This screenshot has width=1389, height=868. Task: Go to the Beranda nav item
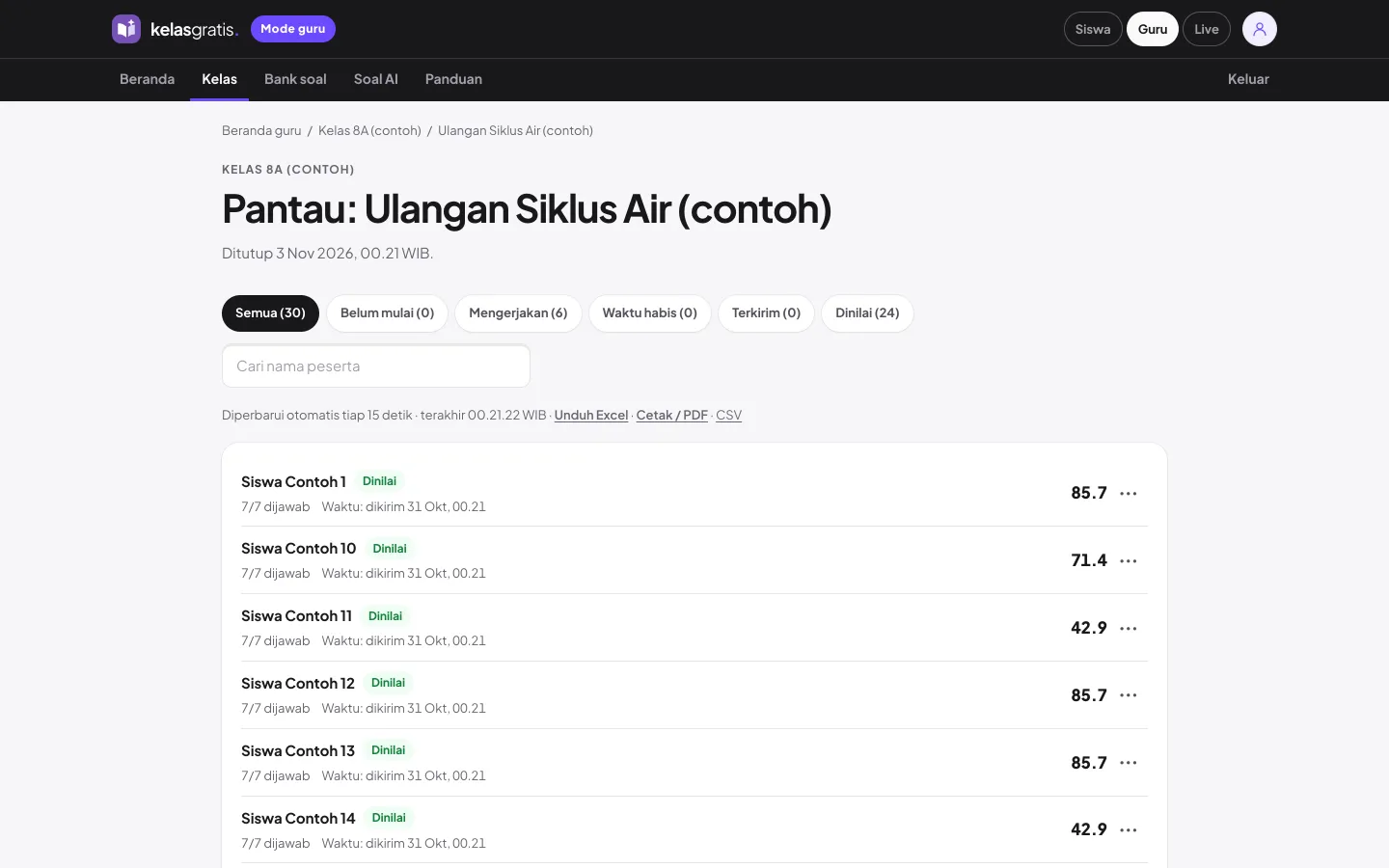pyautogui.click(x=147, y=79)
